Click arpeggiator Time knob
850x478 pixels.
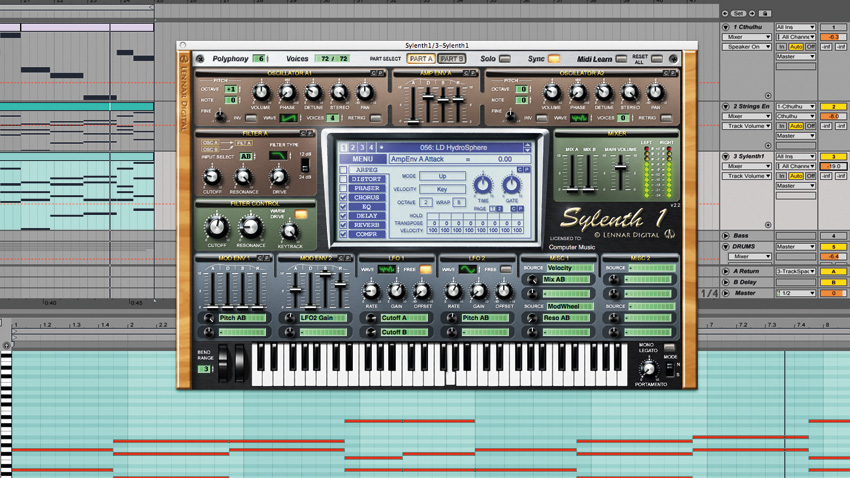pyautogui.click(x=483, y=185)
